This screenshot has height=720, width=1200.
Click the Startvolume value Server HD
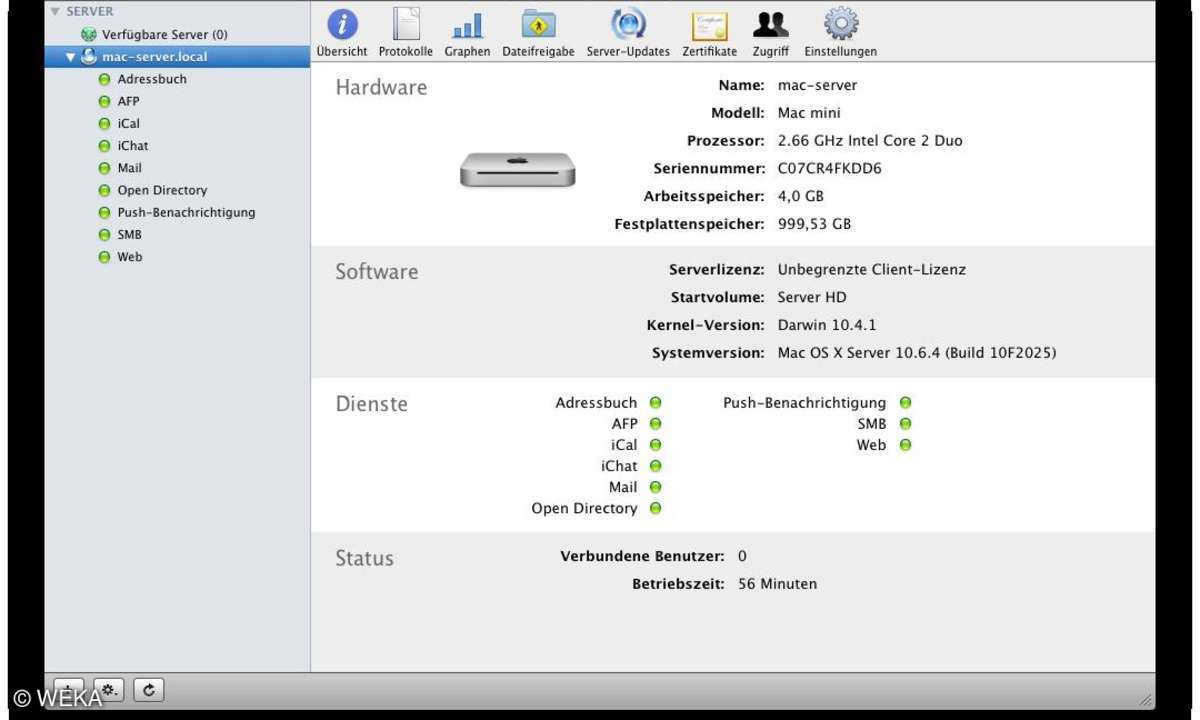[x=812, y=297]
